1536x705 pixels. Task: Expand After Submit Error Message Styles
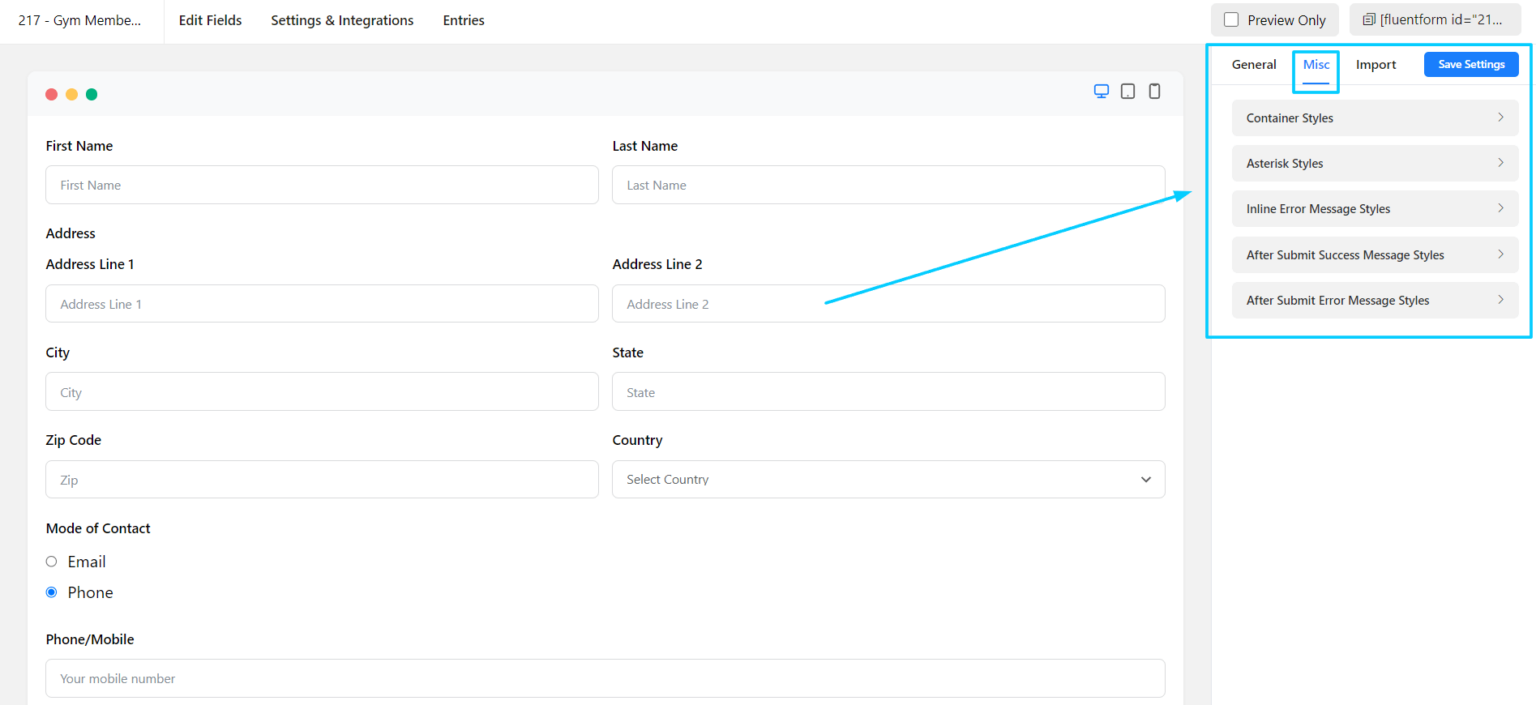point(1374,300)
